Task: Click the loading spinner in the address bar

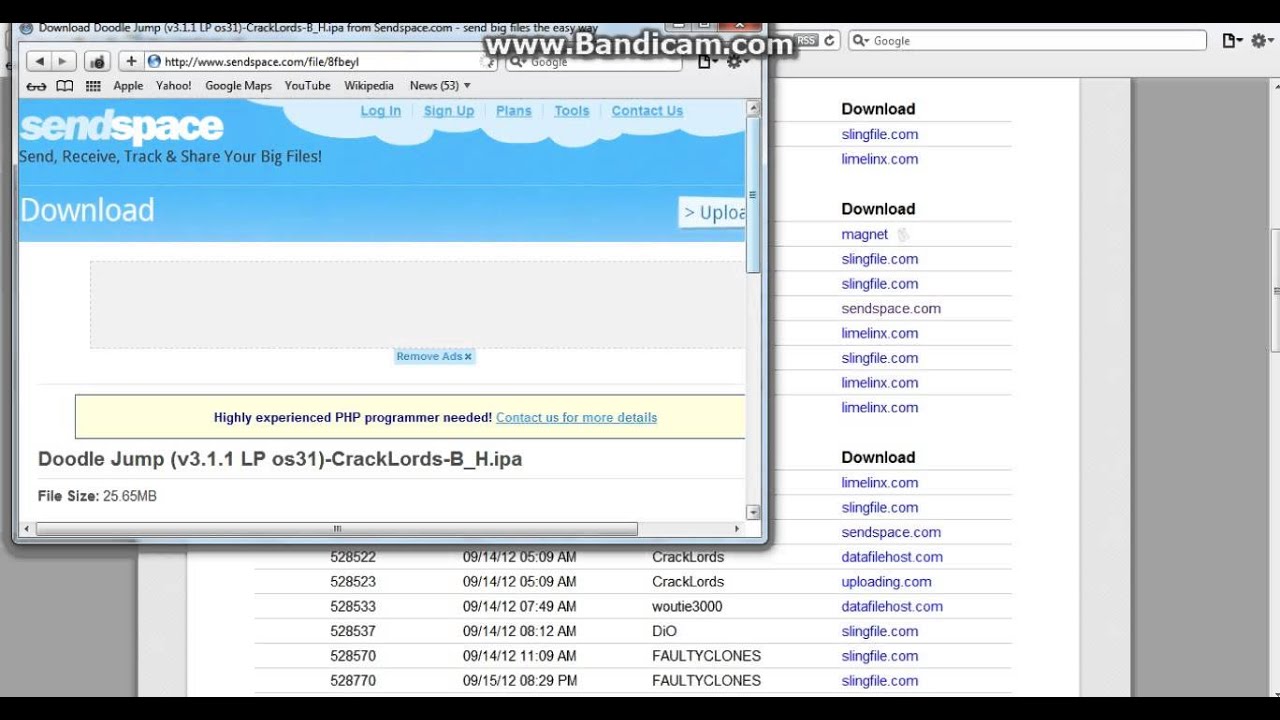Action: click(487, 62)
